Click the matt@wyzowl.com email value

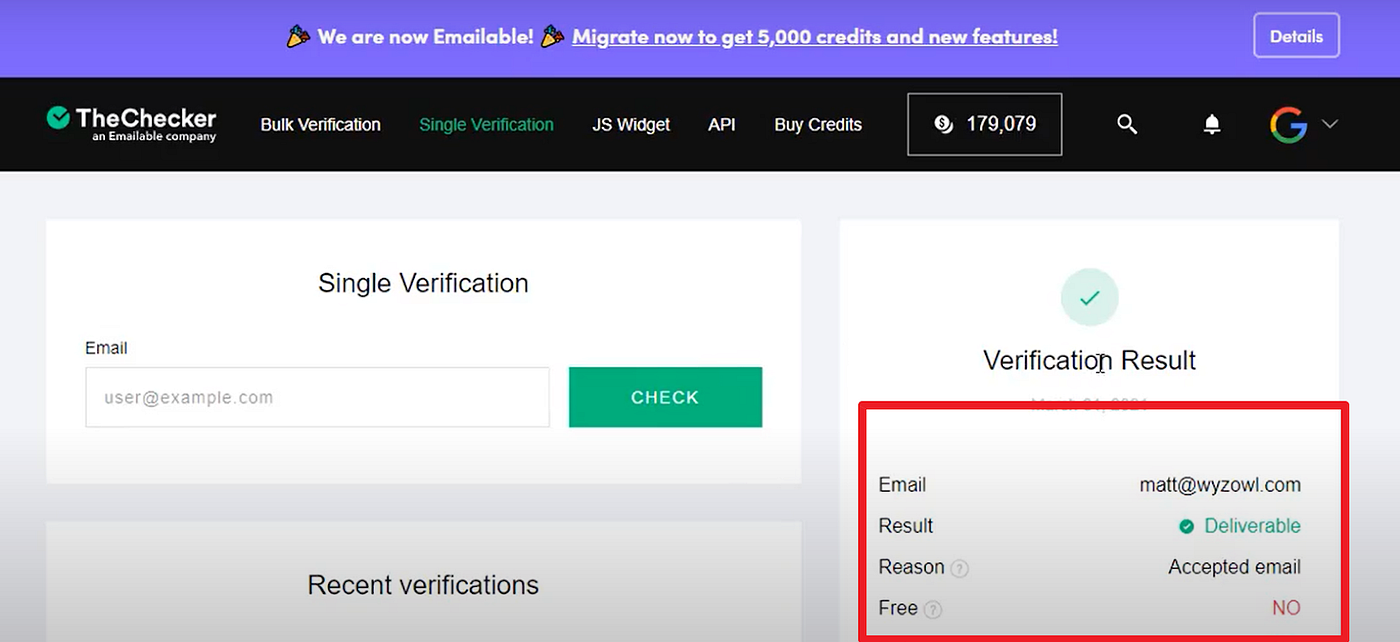click(1220, 485)
